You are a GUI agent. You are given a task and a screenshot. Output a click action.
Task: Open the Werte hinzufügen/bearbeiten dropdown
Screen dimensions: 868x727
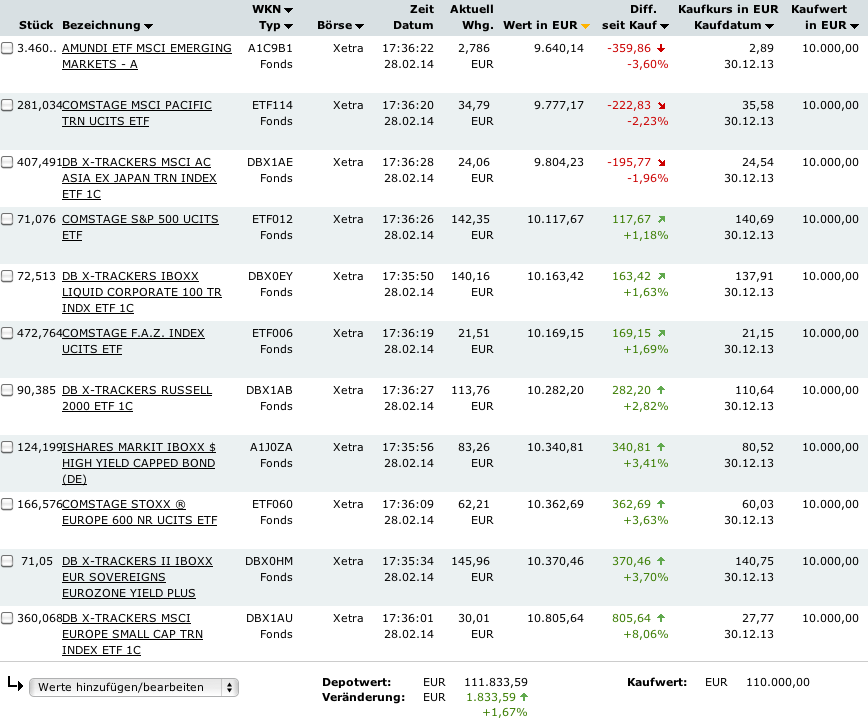(x=134, y=687)
